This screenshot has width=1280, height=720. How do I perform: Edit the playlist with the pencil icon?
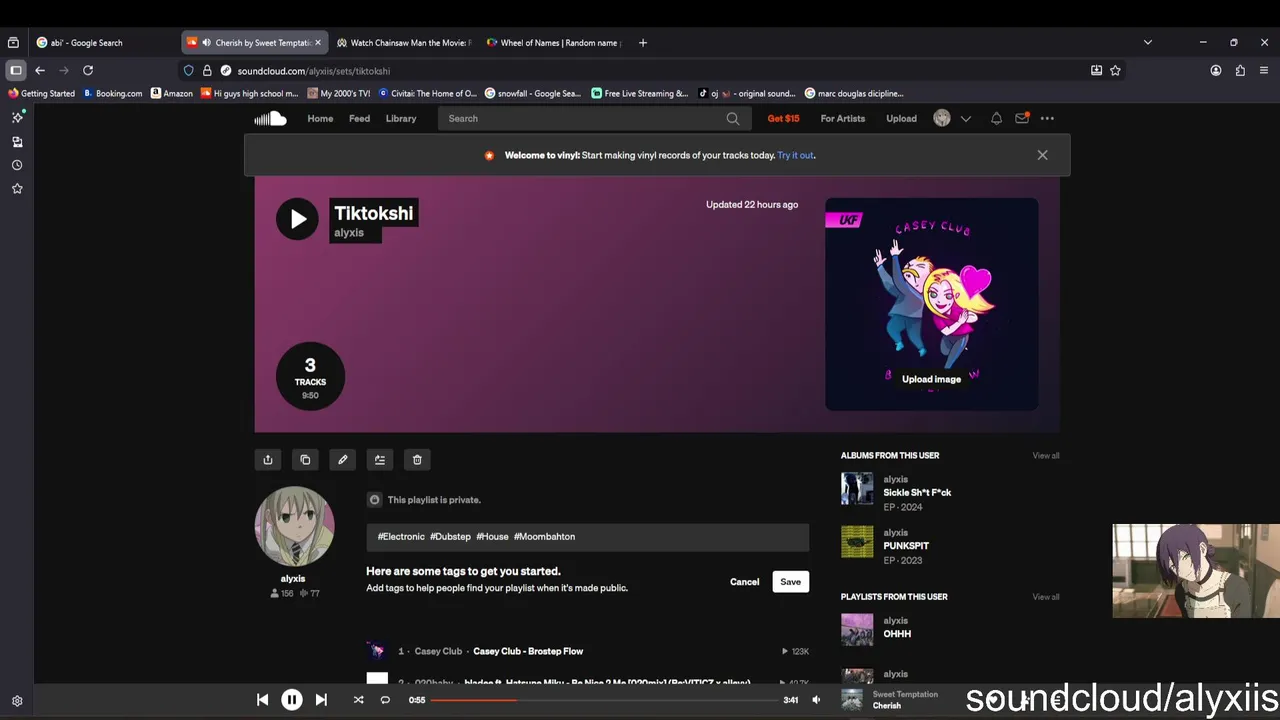(x=342, y=460)
